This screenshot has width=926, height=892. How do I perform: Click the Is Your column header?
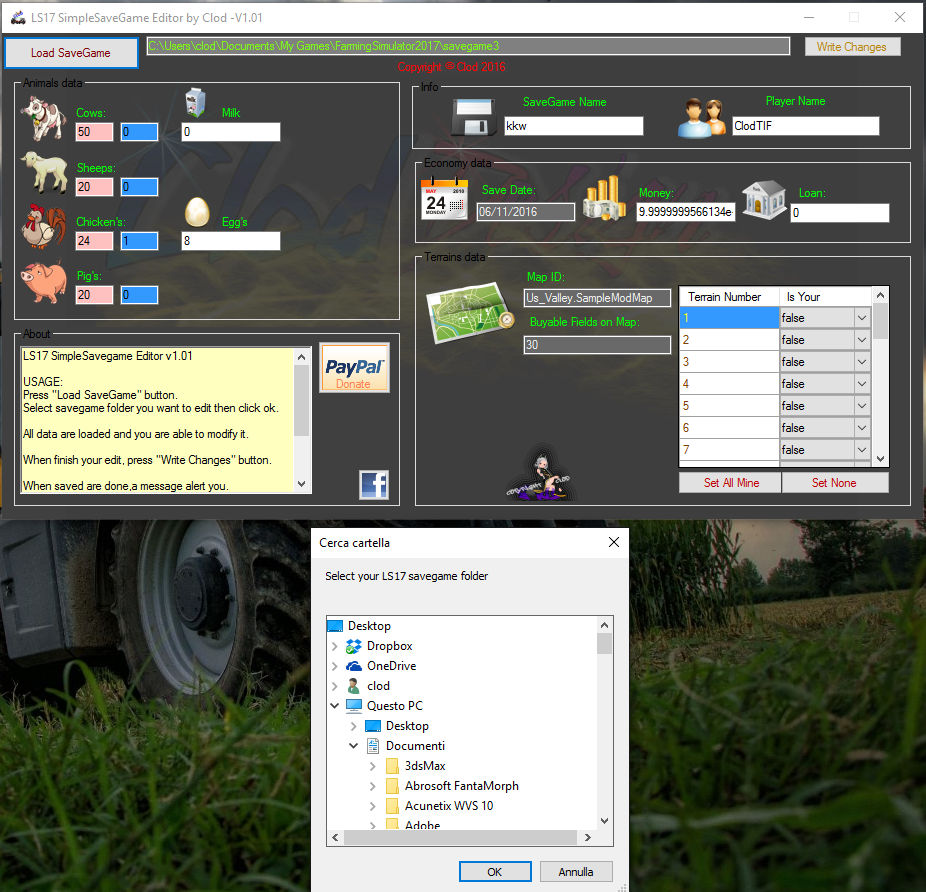point(825,297)
